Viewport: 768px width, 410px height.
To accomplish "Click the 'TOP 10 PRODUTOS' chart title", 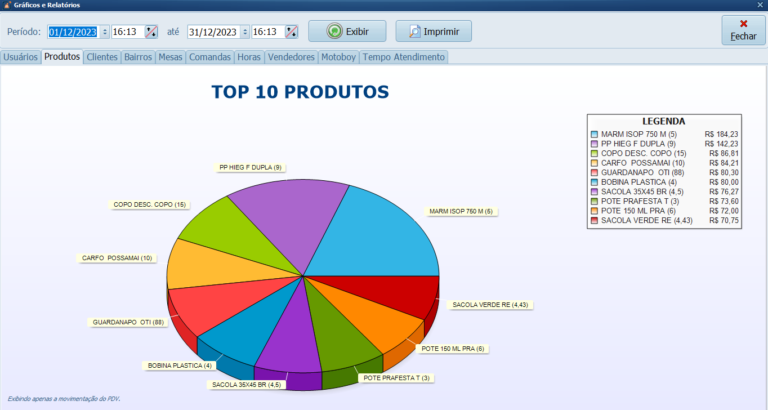I will (x=300, y=92).
